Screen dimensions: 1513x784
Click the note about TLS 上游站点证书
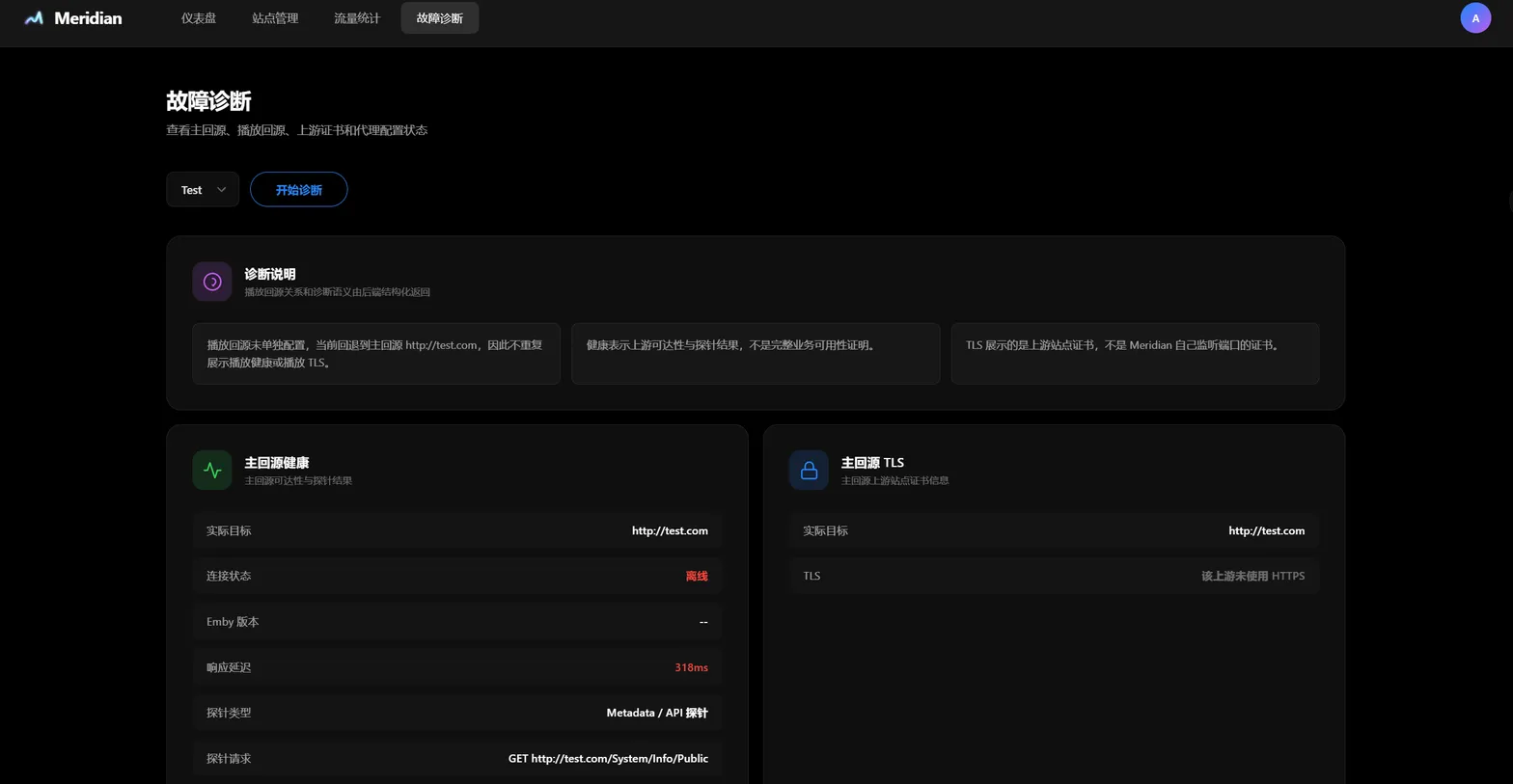coord(1135,354)
